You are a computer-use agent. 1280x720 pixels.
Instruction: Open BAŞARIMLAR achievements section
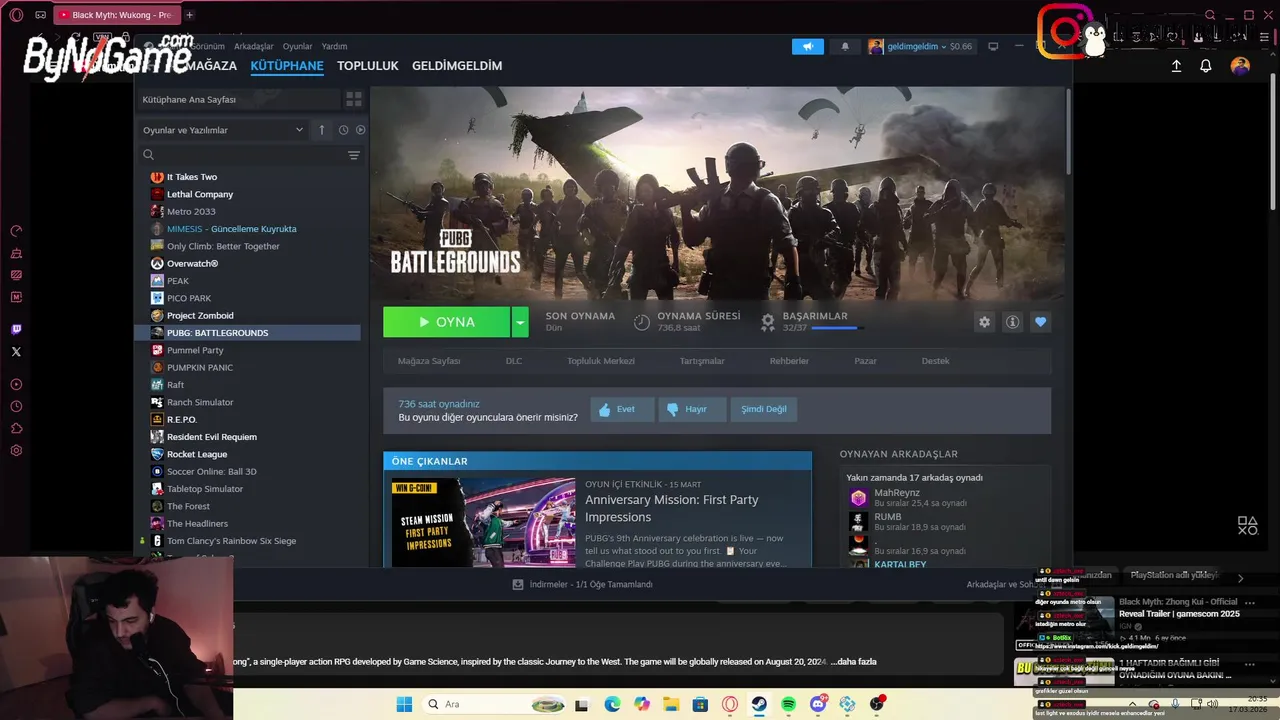pos(815,316)
